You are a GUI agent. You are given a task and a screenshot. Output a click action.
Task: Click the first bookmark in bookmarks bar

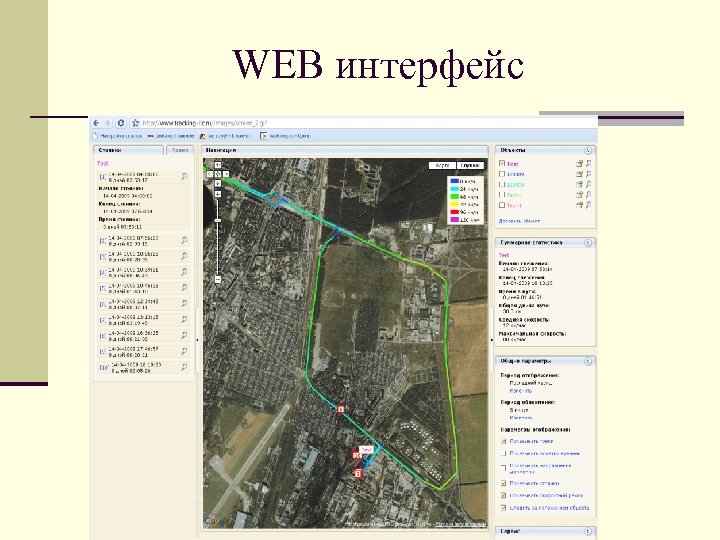pos(117,136)
